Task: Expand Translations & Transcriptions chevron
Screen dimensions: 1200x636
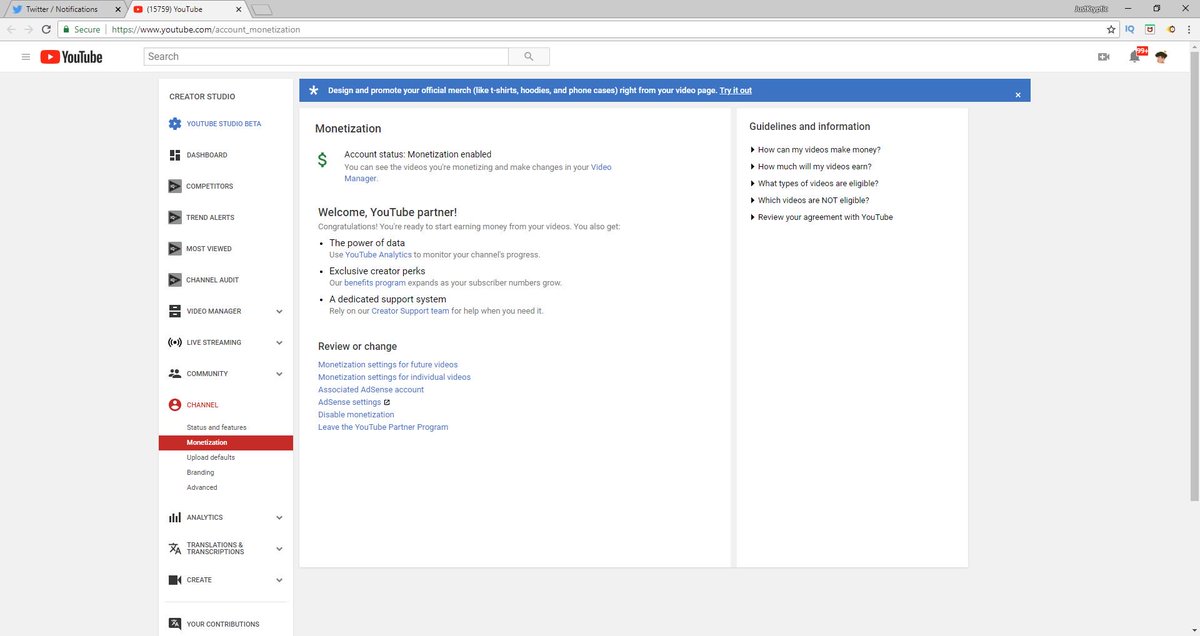Action: coord(279,548)
